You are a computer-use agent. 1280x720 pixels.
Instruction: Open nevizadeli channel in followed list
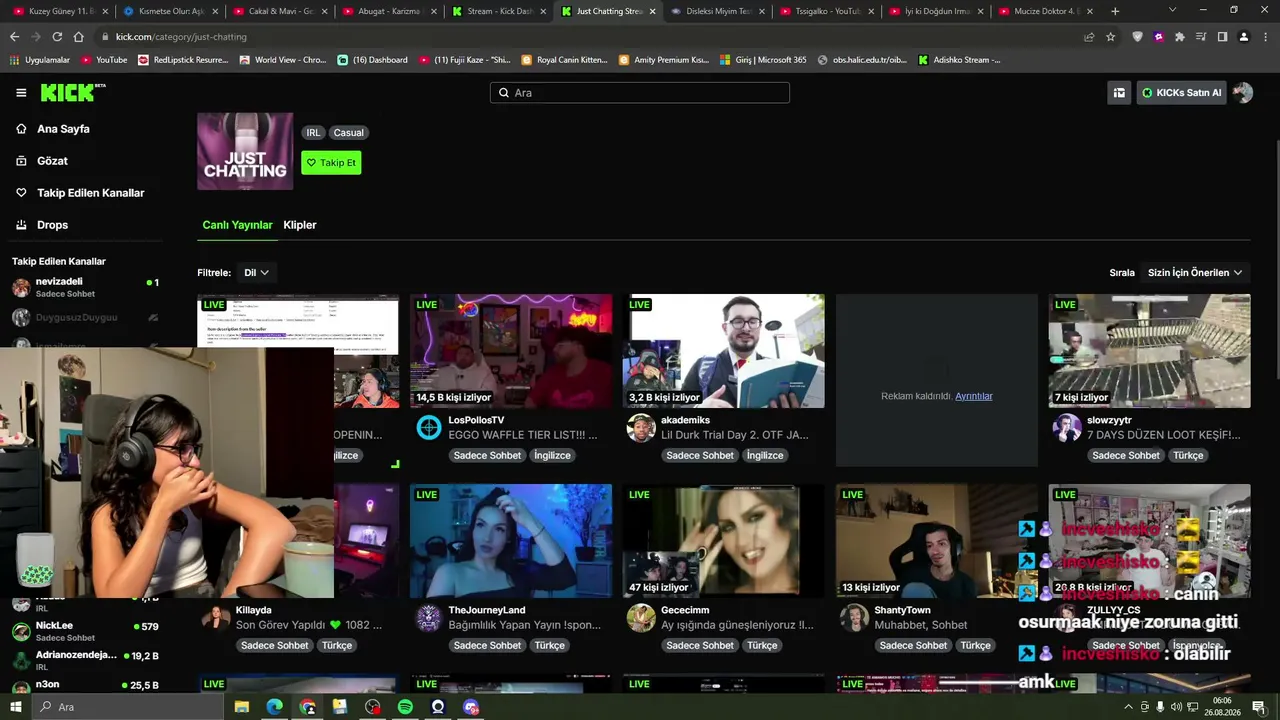click(x=85, y=287)
